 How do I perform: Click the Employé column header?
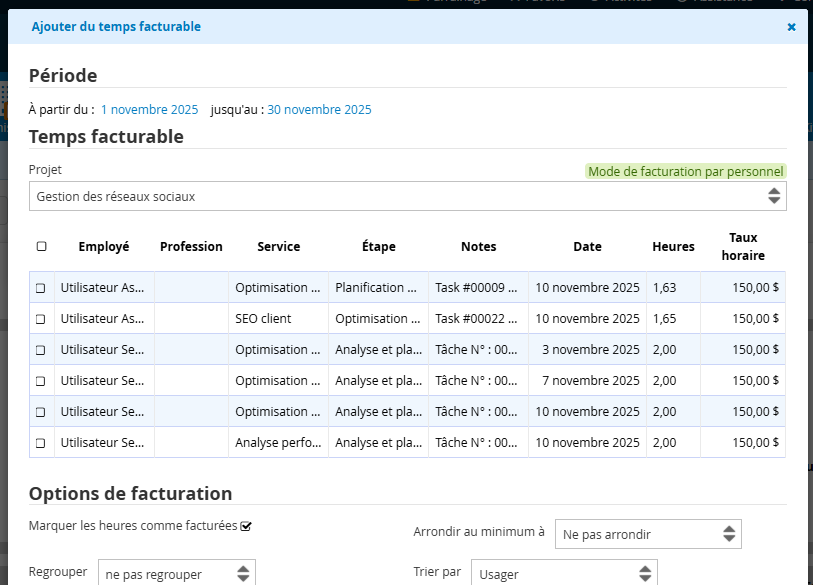(104, 246)
